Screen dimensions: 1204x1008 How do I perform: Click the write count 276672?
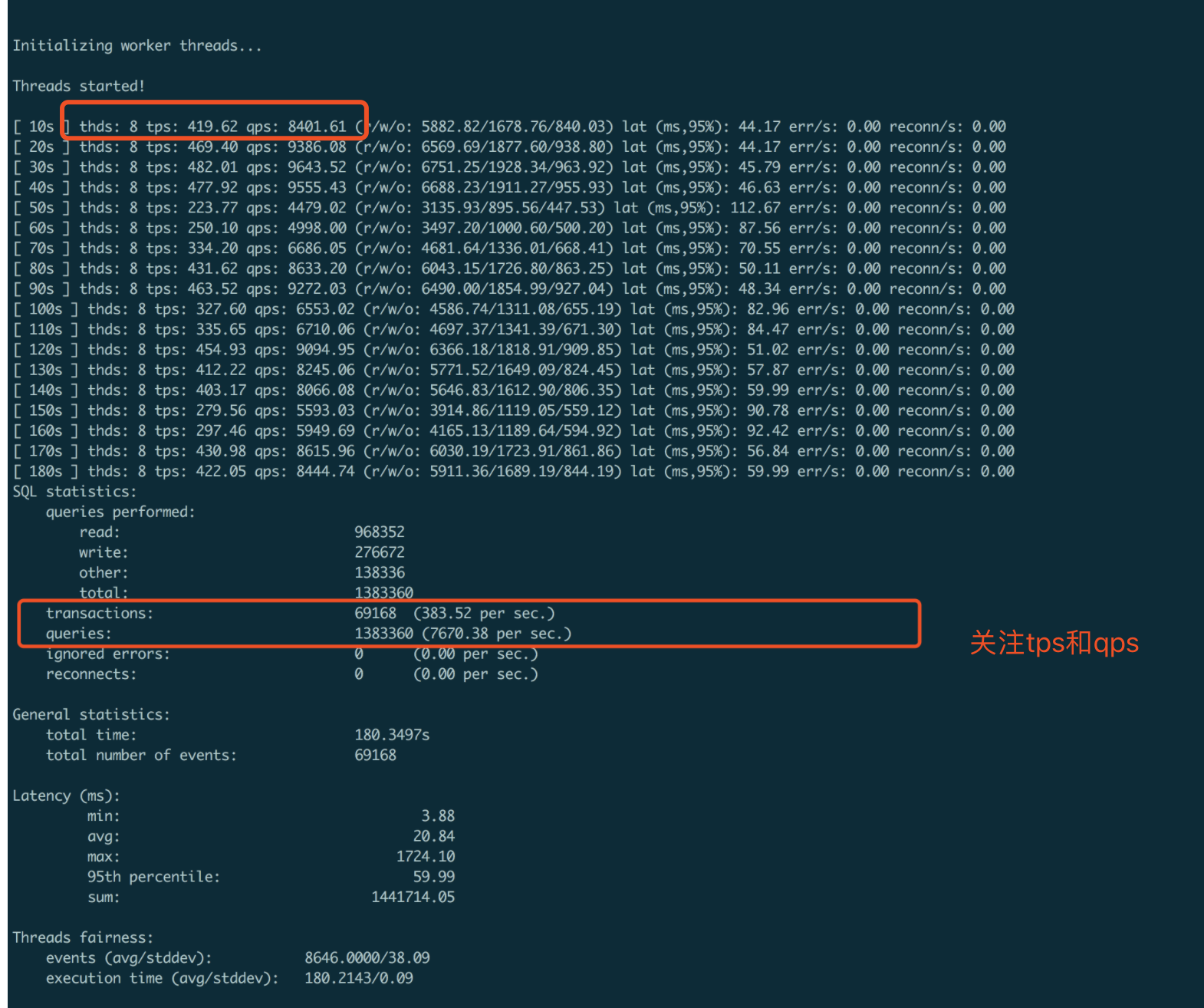(x=379, y=552)
